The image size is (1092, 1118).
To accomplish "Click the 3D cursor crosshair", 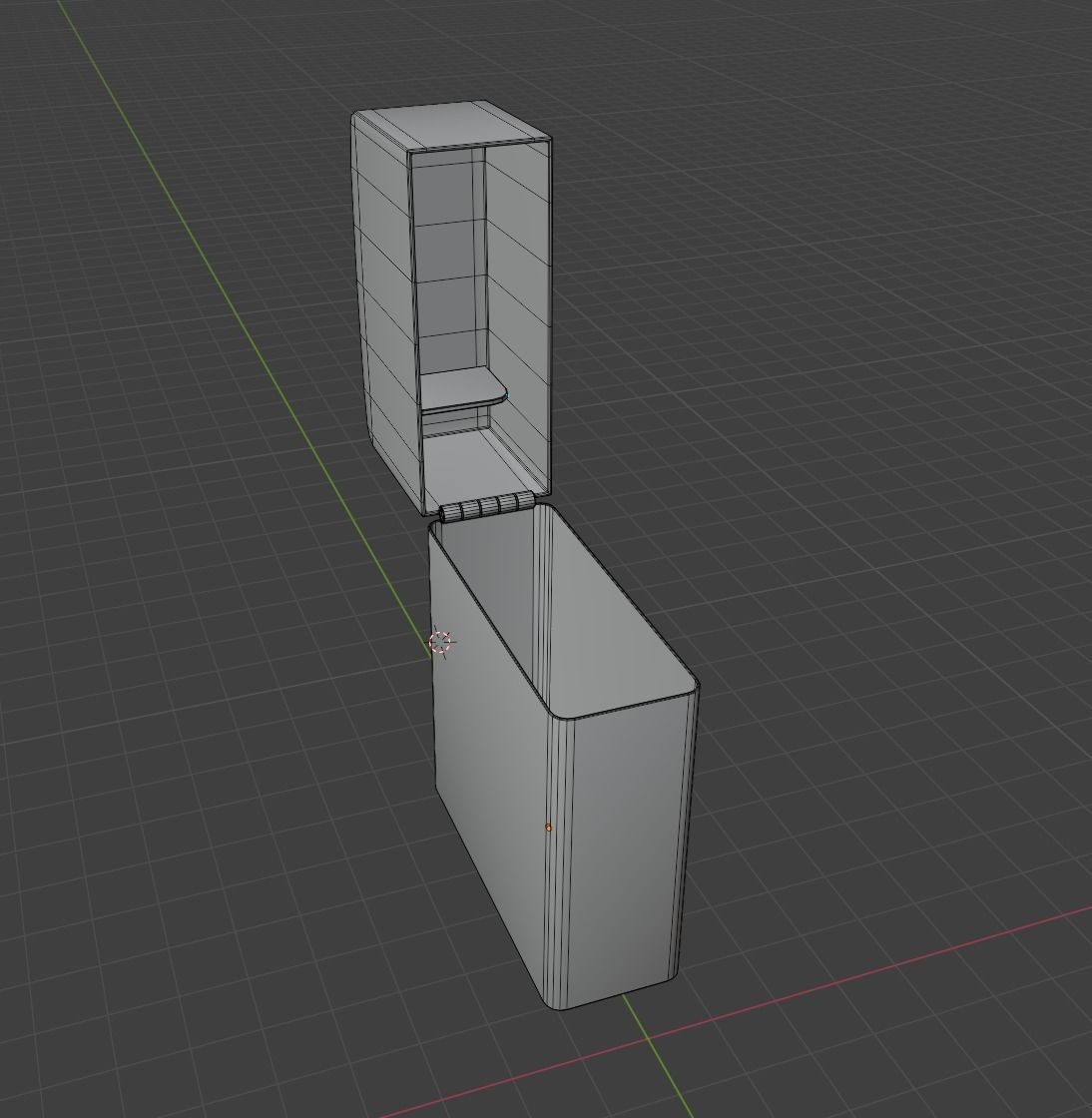I will click(441, 643).
